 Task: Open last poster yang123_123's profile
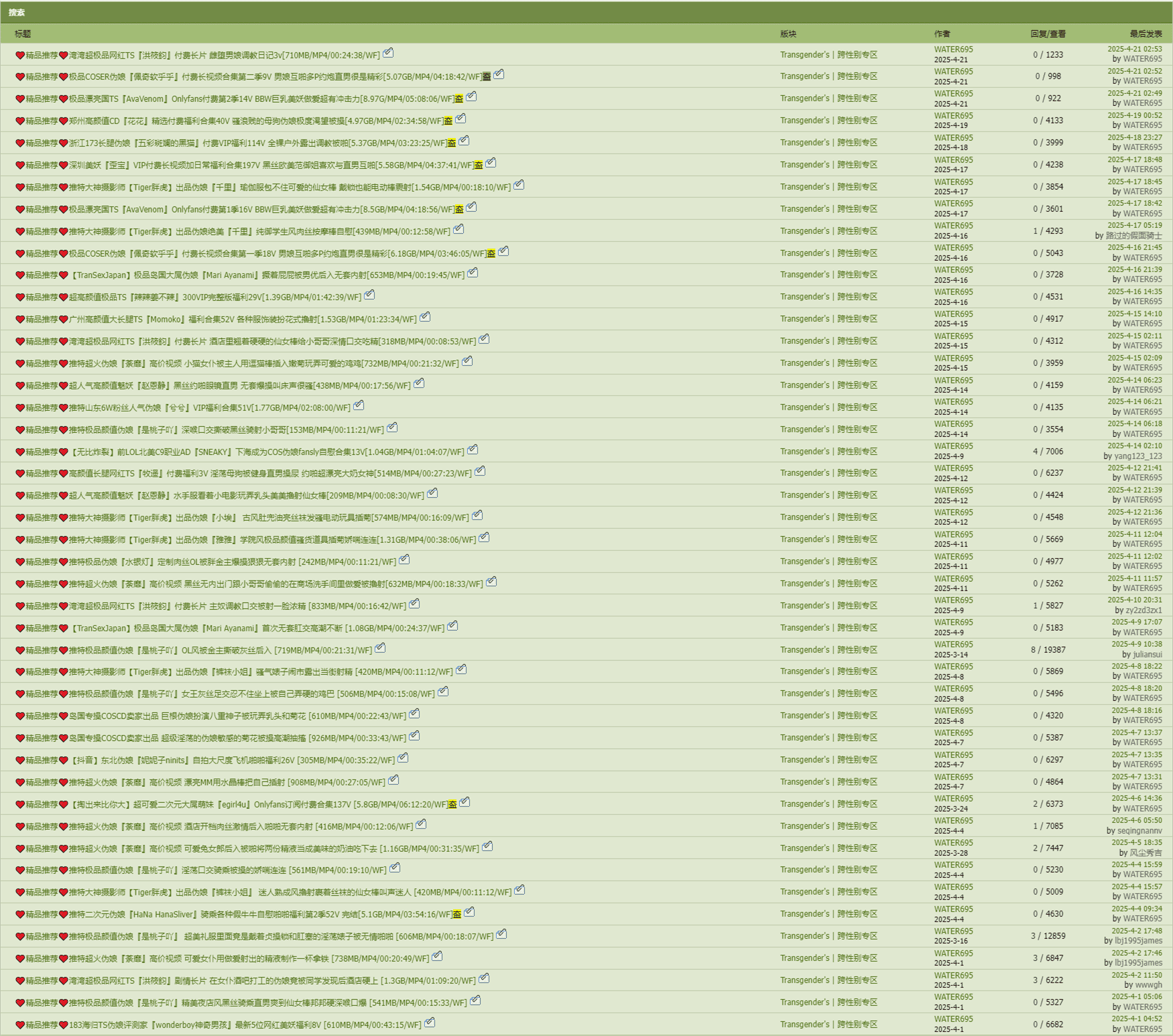tap(1138, 456)
